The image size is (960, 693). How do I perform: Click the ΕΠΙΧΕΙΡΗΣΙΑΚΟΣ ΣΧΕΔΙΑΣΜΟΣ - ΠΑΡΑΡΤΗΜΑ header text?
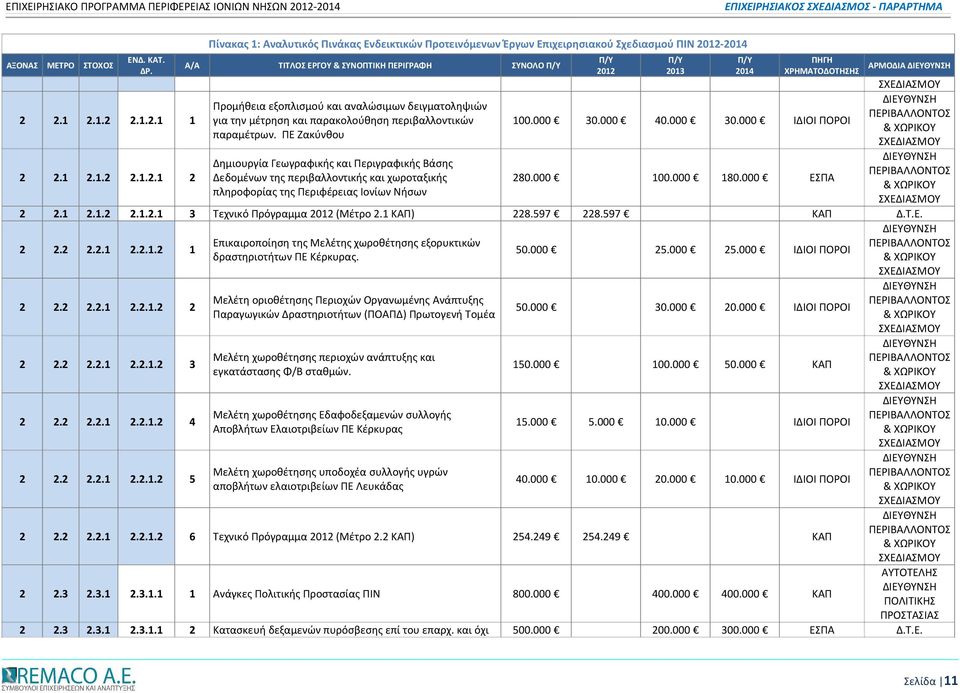[x=833, y=7]
